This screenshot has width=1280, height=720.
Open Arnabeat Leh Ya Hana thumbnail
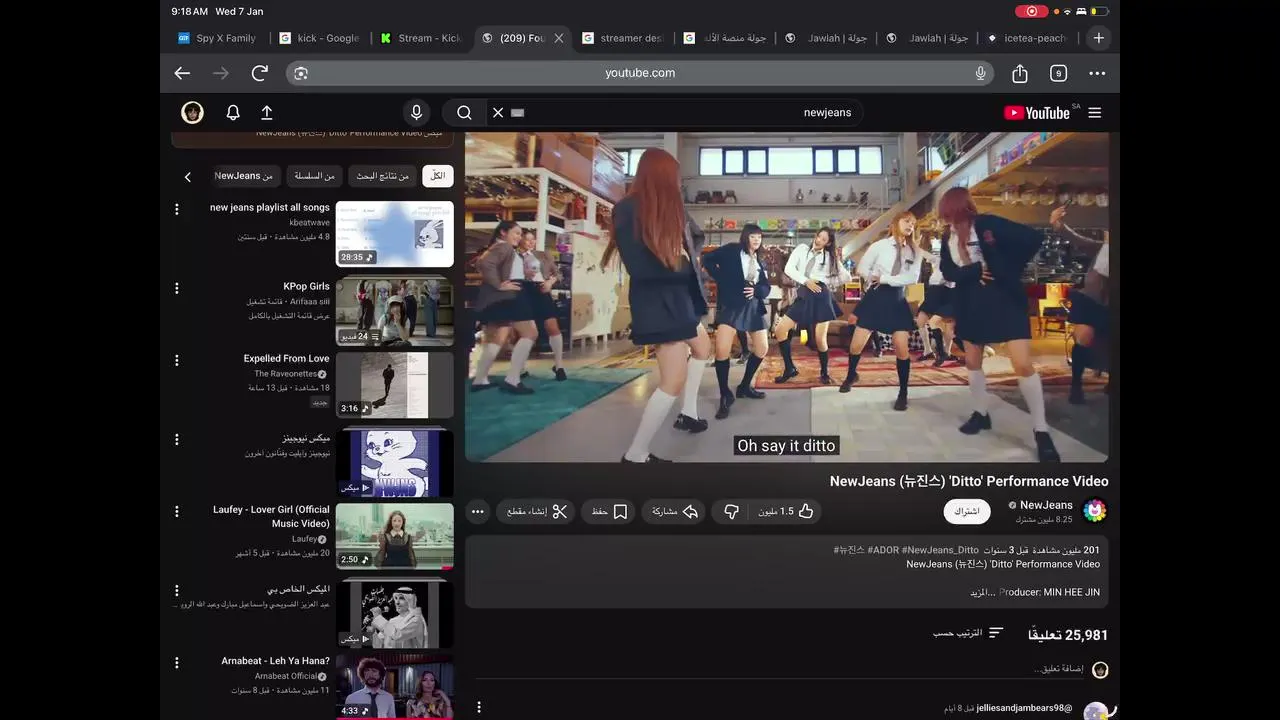(395, 687)
